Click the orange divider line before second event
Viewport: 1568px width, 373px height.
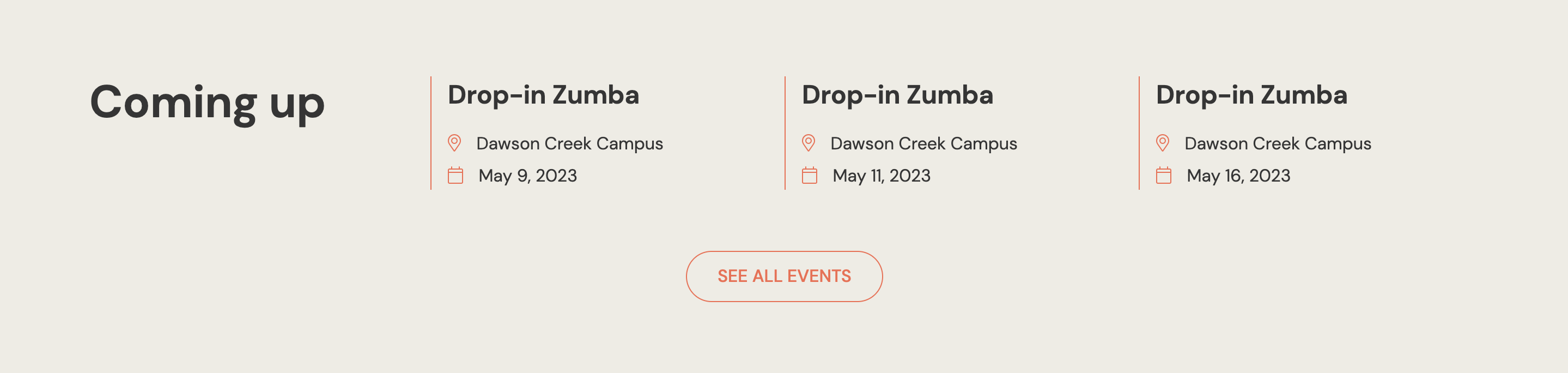click(785, 133)
